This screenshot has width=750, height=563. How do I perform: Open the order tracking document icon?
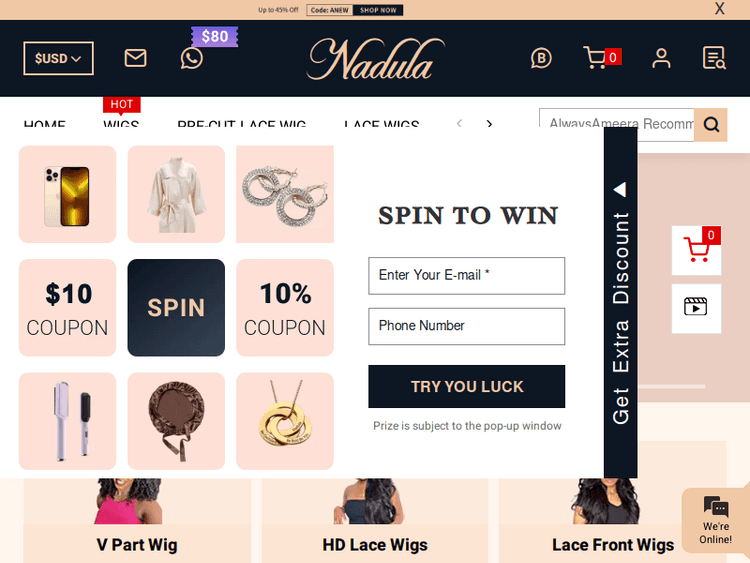click(714, 58)
